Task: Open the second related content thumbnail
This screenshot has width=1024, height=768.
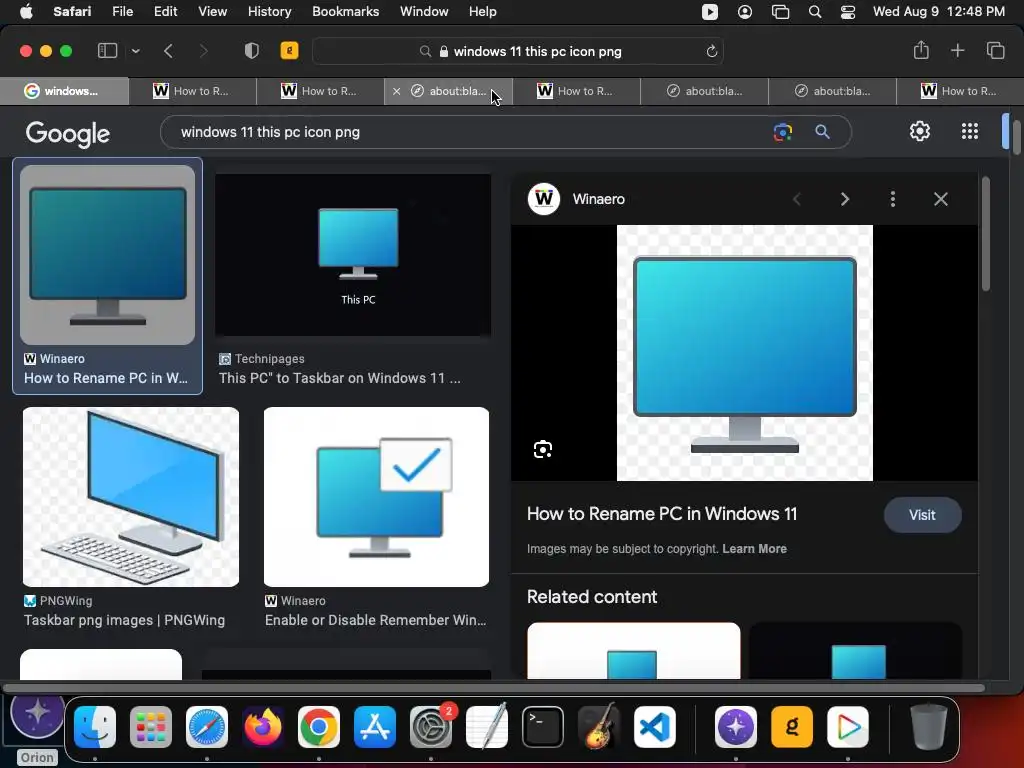Action: [856, 651]
